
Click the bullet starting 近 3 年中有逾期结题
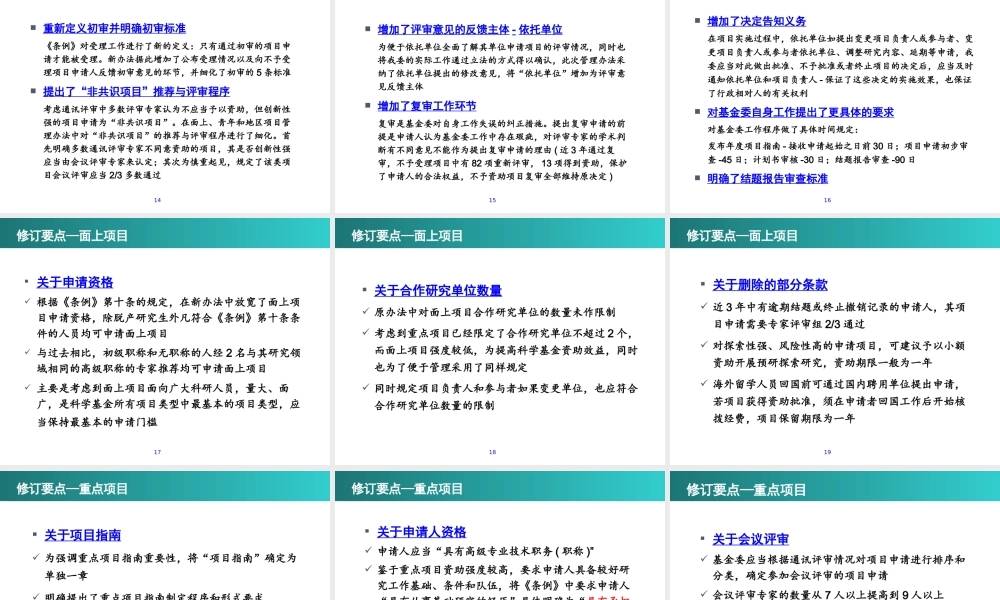point(839,316)
